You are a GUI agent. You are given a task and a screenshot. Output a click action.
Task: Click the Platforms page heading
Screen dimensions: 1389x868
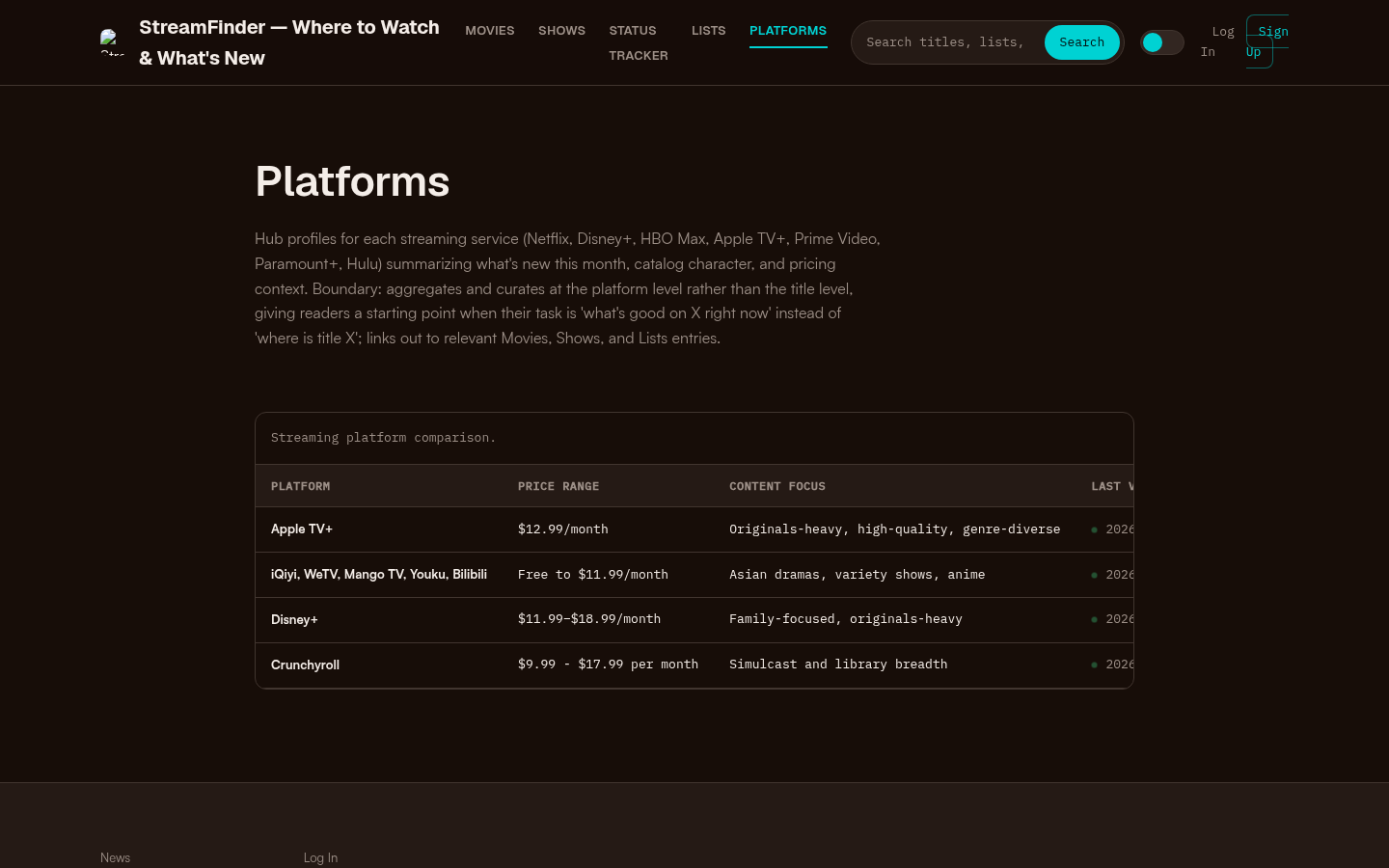(352, 181)
